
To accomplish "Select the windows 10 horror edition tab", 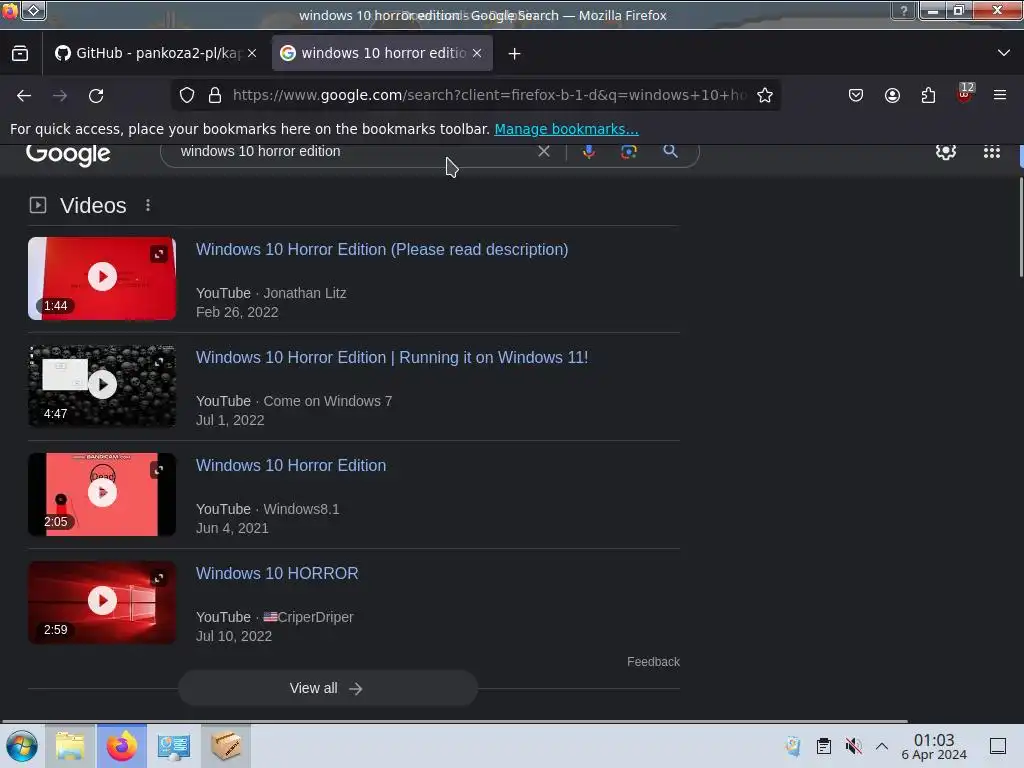I will click(x=382, y=53).
